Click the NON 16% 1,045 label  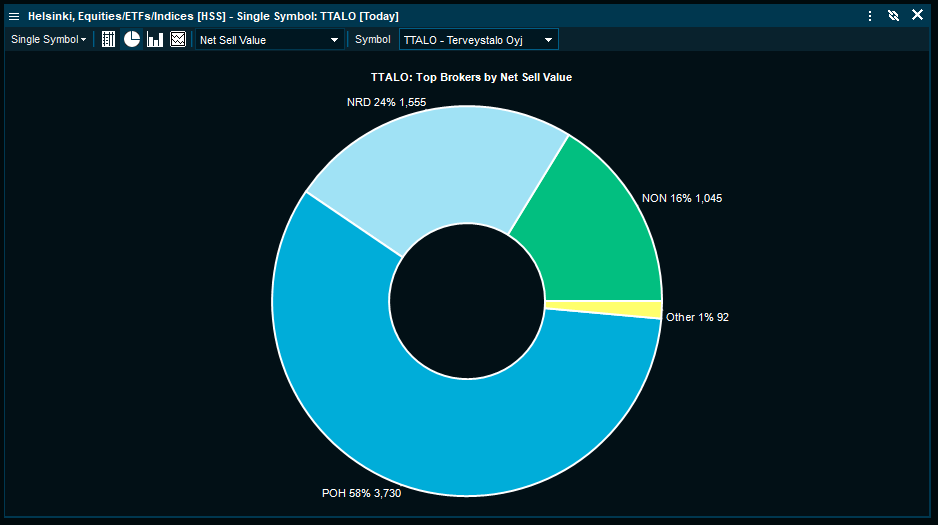(681, 198)
